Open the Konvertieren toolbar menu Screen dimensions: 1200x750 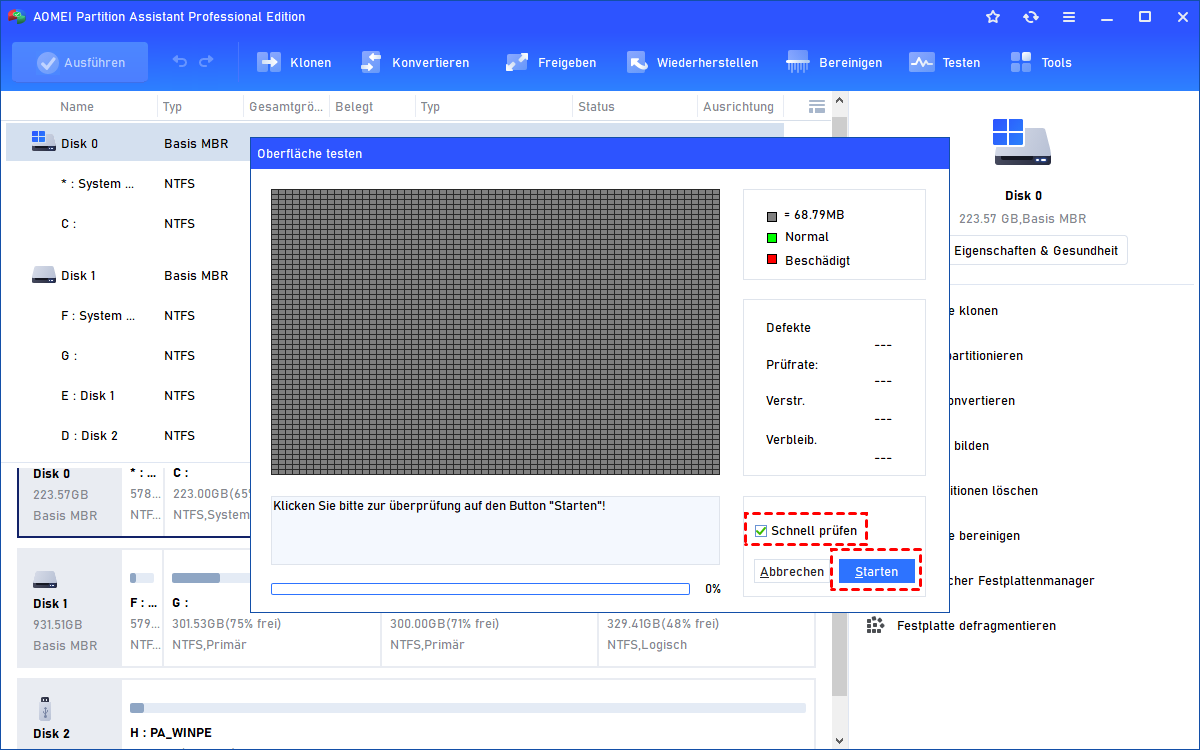(414, 62)
